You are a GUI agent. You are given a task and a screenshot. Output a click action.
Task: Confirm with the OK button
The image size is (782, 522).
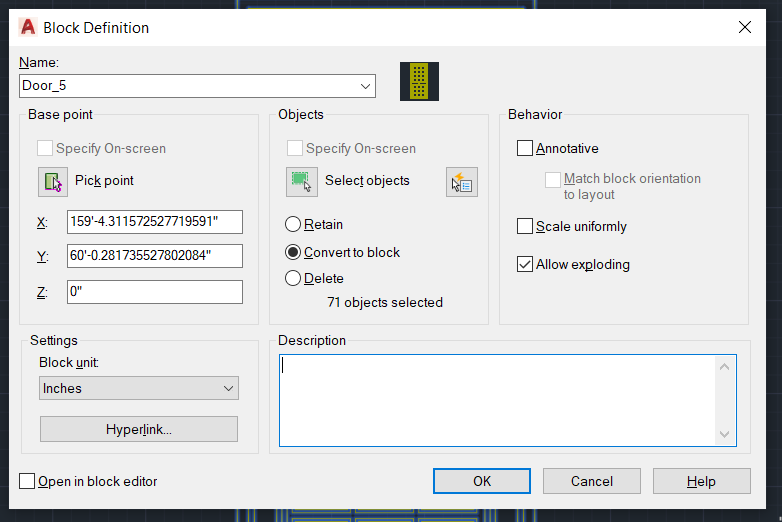pos(482,481)
